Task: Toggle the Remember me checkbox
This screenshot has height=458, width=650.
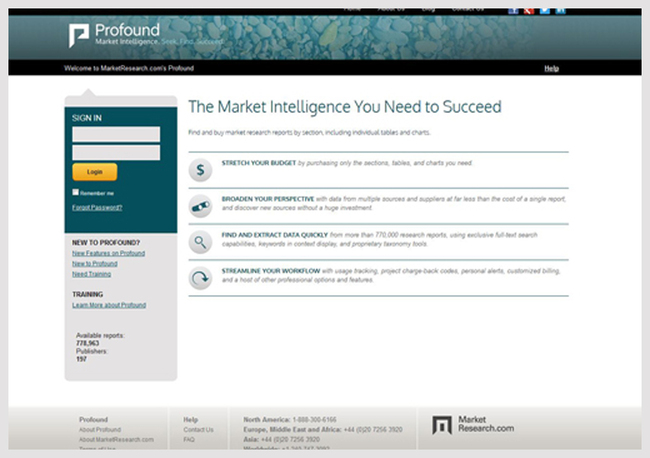Action: click(75, 192)
